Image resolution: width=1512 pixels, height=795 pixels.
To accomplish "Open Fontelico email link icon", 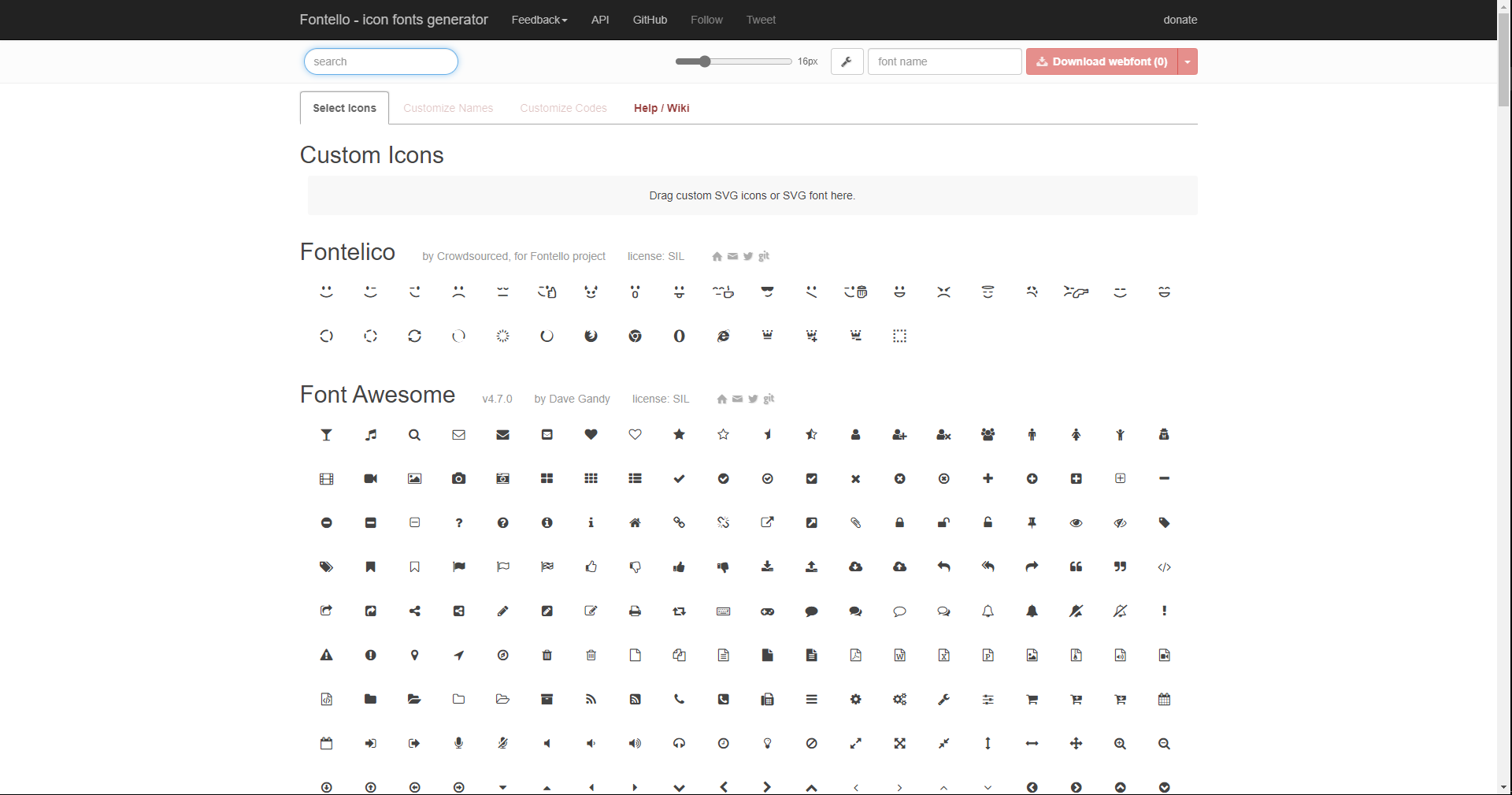I will point(732,257).
